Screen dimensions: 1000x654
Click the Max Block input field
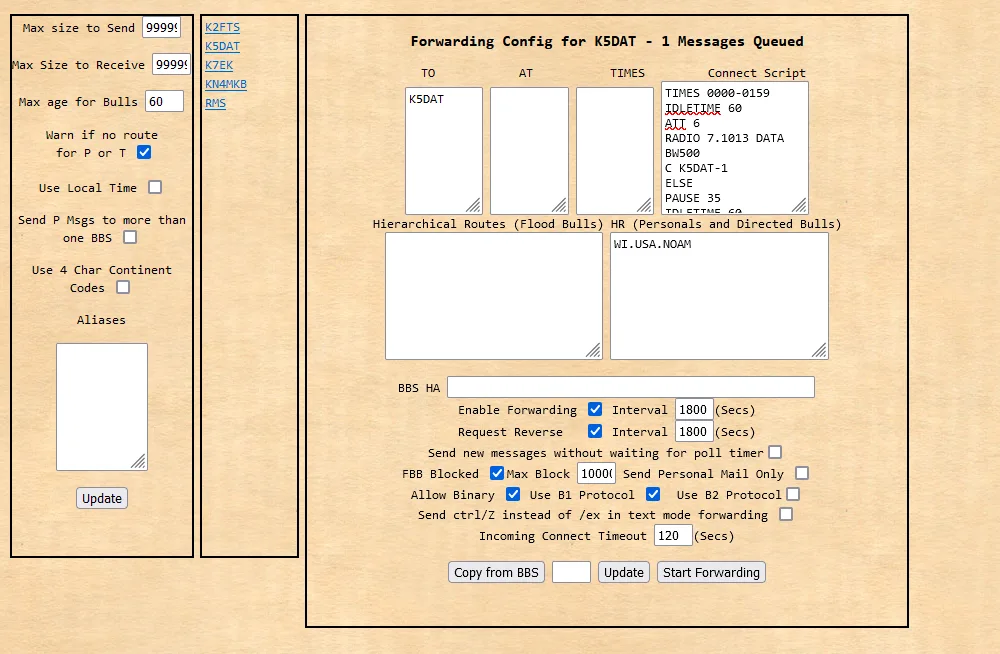pyautogui.click(x=596, y=473)
